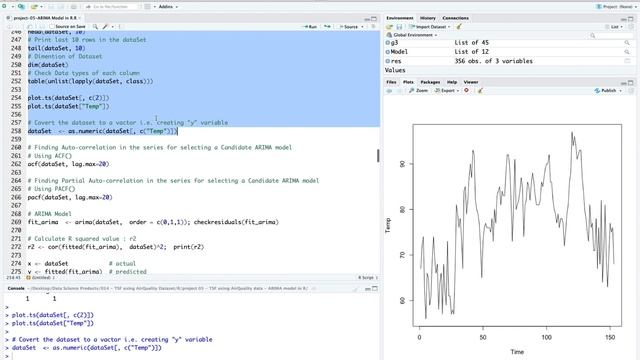
Task: Click the Open File folder icon
Action: pos(34,7)
